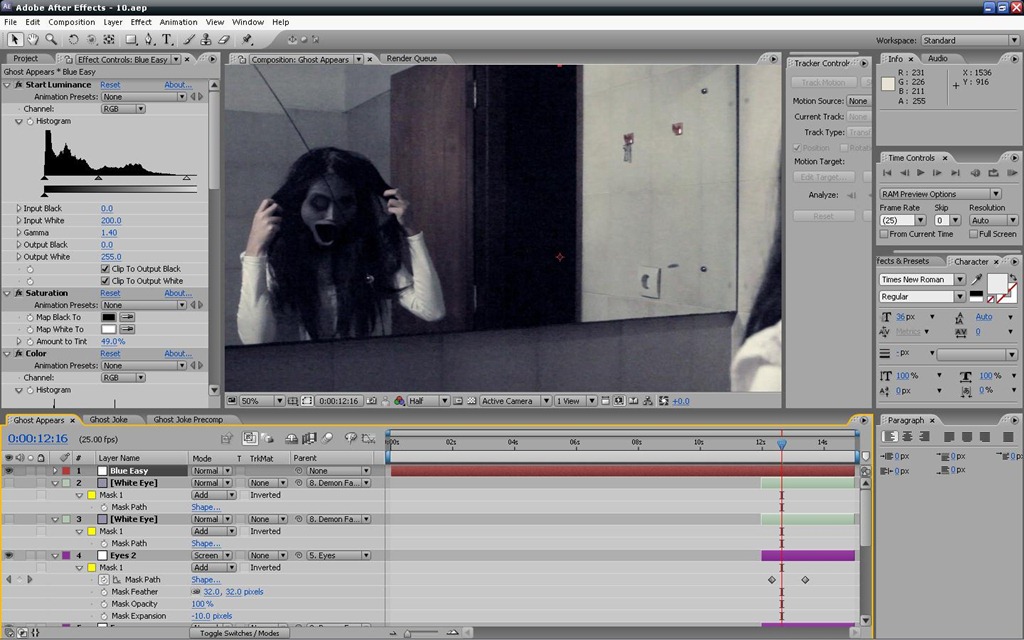Click the Play button in Time Controls
The height and width of the screenshot is (640, 1024).
(x=920, y=173)
